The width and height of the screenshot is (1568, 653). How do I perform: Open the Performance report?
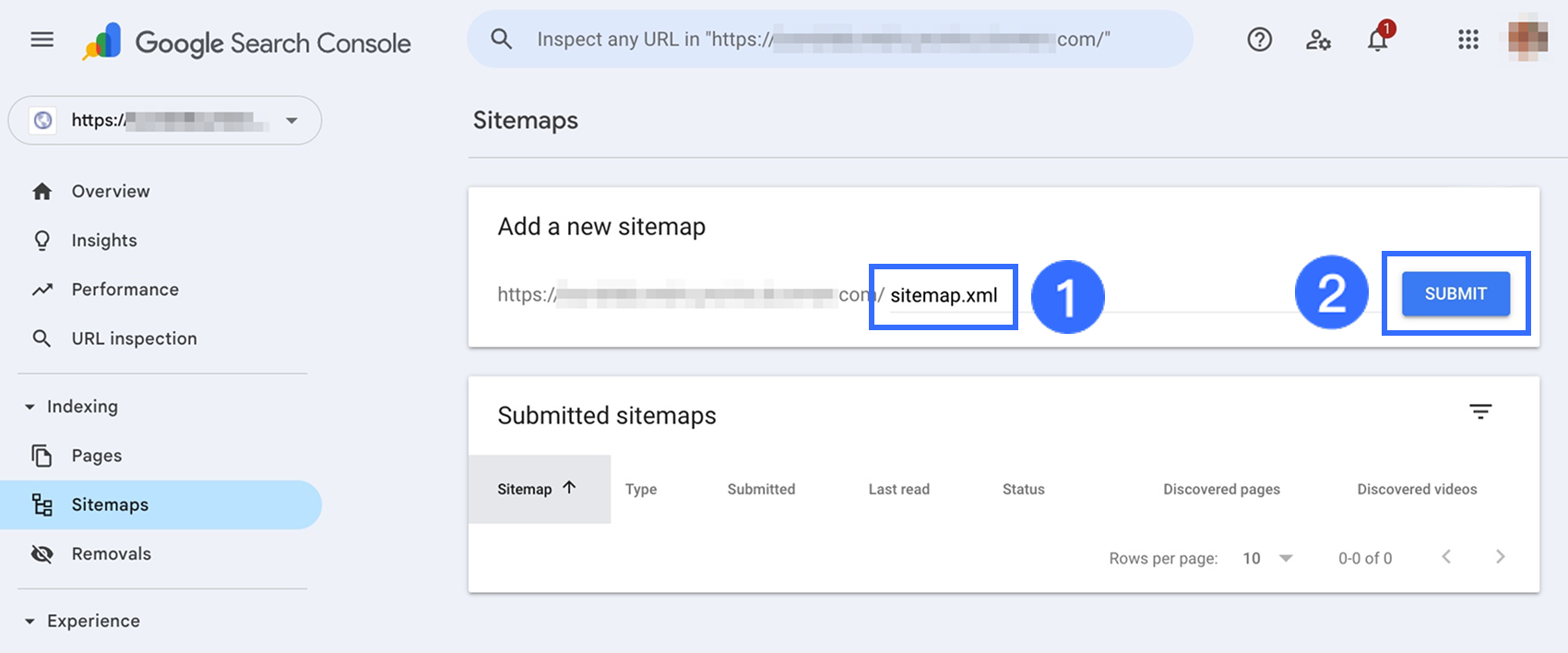(125, 290)
